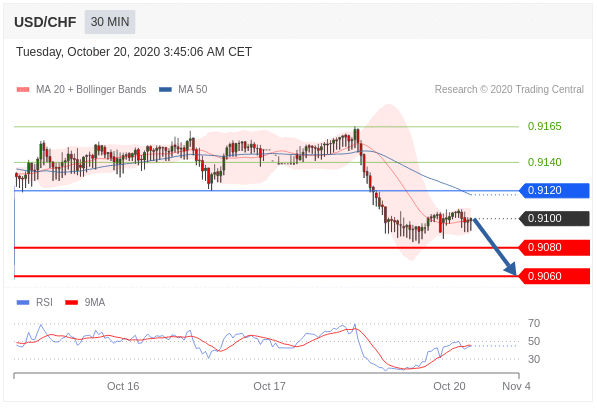Toggle the MA 50 legend entry
Viewport: 597px width, 409px height.
(x=183, y=89)
